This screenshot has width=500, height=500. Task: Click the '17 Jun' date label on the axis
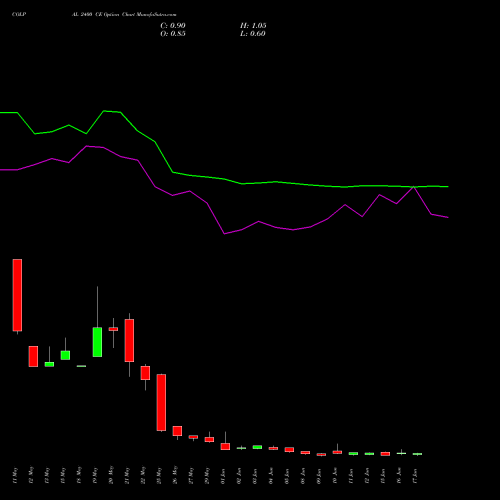415,476
